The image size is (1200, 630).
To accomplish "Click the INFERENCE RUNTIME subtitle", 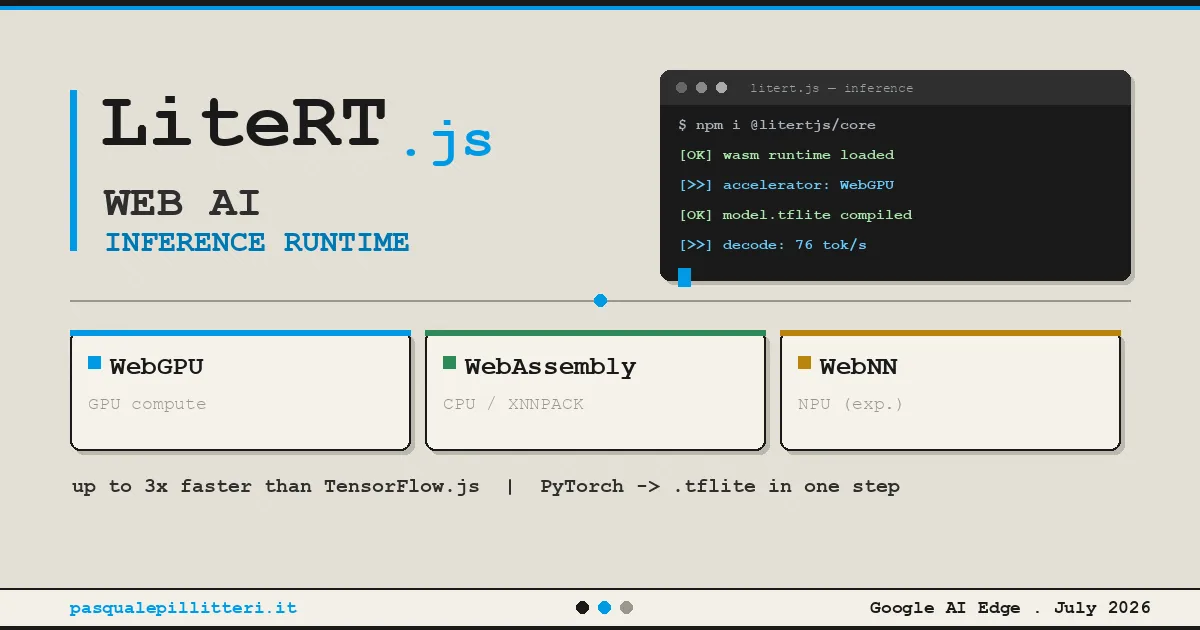I will [x=257, y=242].
